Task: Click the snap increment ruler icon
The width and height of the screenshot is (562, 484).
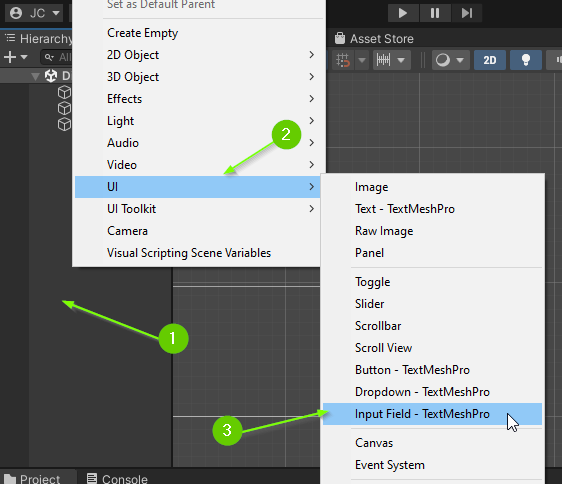Action: coord(383,60)
